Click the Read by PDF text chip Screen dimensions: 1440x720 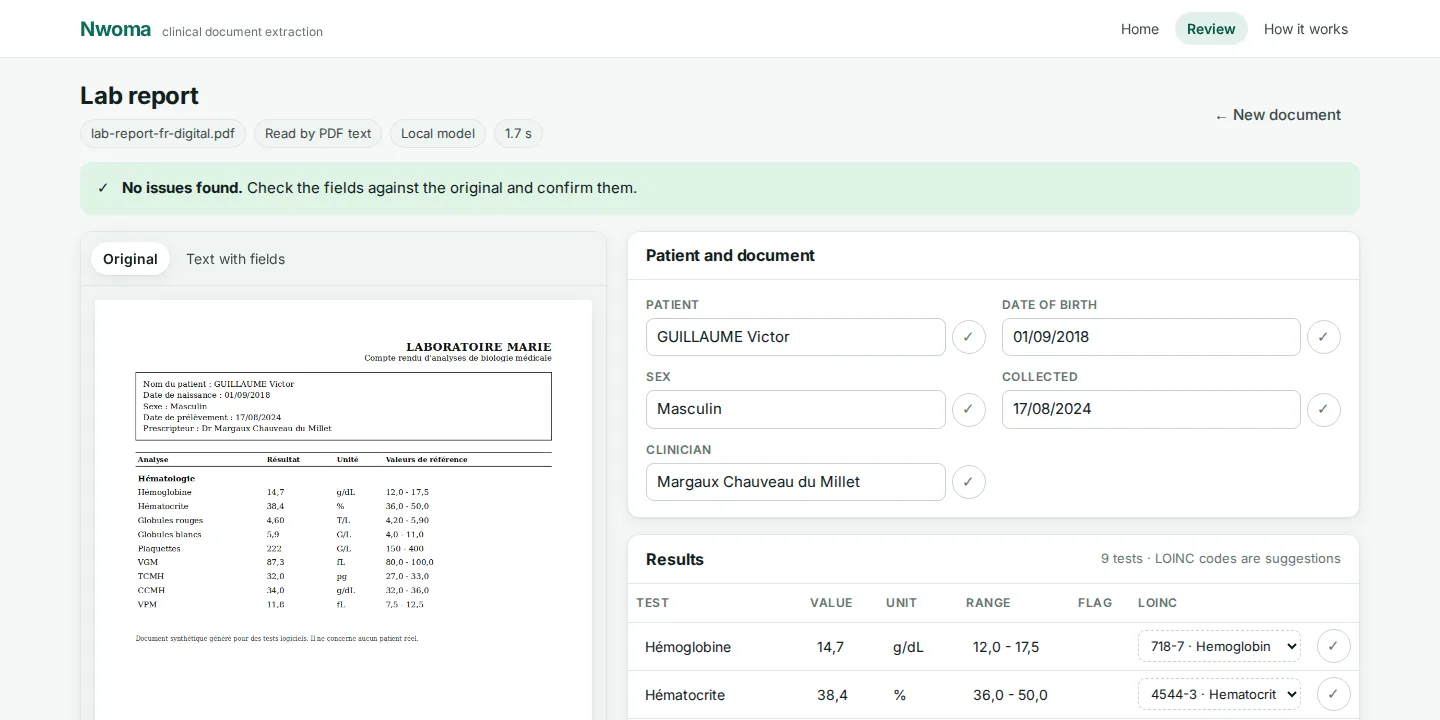[318, 133]
